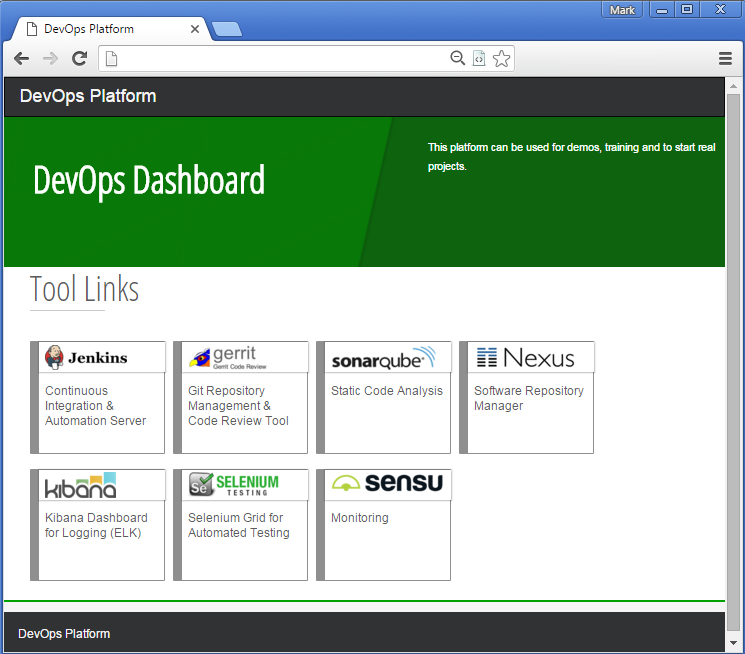
Task: Click the scrollbar down arrow
Action: pos(734,643)
